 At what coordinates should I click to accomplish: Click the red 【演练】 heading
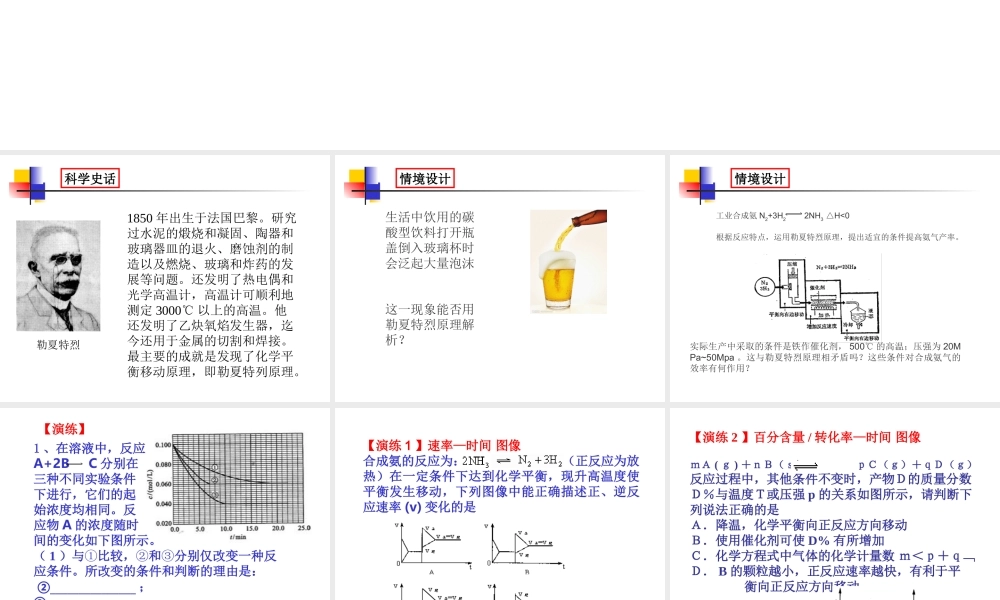[x=63, y=429]
